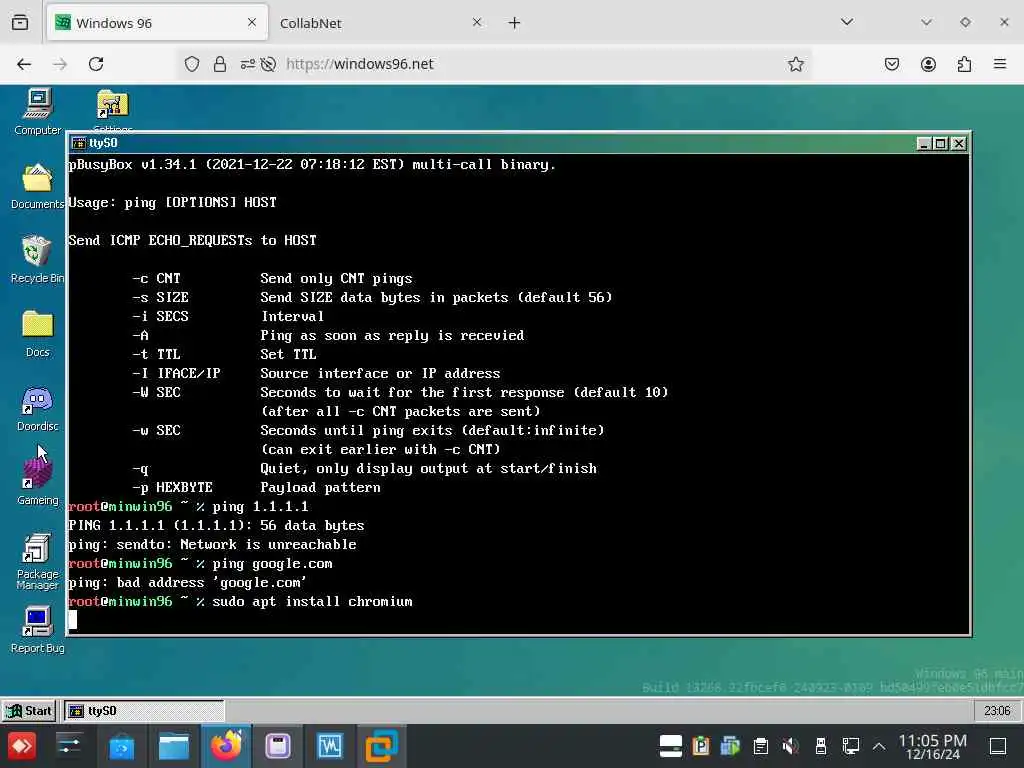Select the ttyS0 taskbar button
Viewport: 1024px width, 768px height.
[144, 711]
